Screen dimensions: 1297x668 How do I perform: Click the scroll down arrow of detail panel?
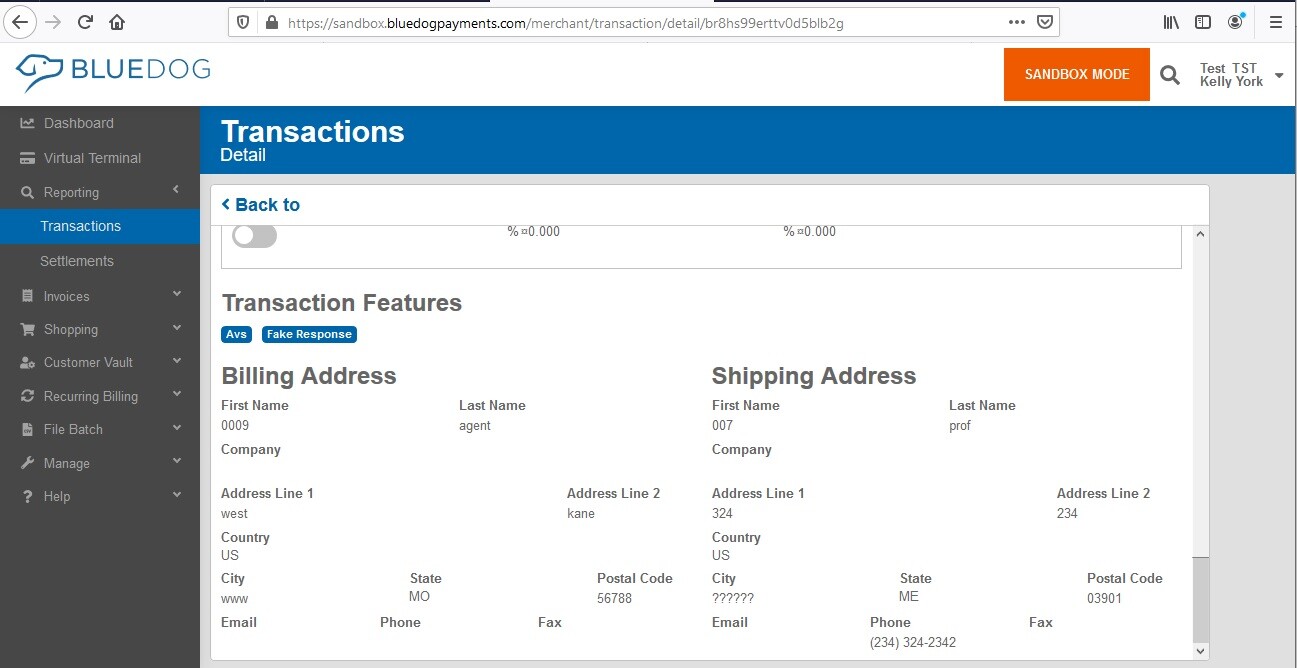(x=1201, y=651)
